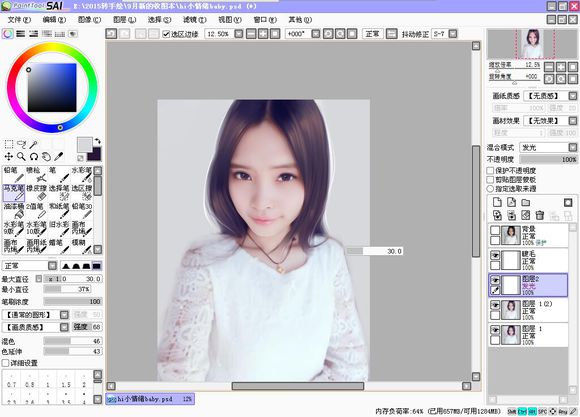
Task: Open the 混合模式 dropdown showing 发光
Action: pos(548,147)
